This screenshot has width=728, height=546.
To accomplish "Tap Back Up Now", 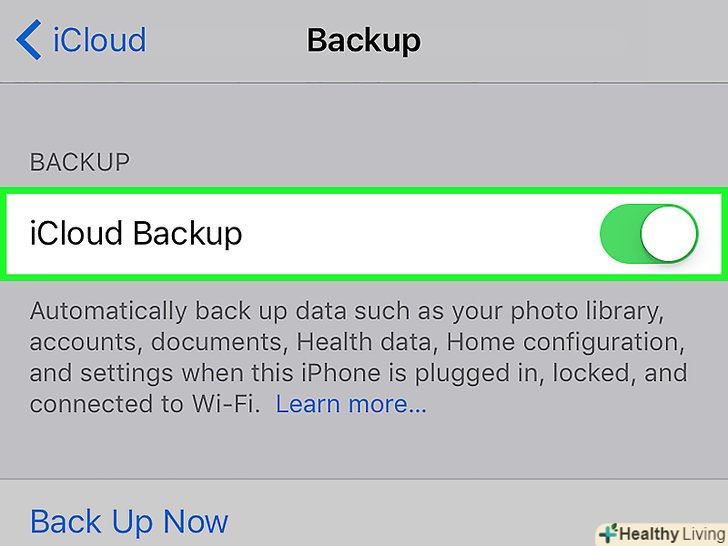I will 129,521.
